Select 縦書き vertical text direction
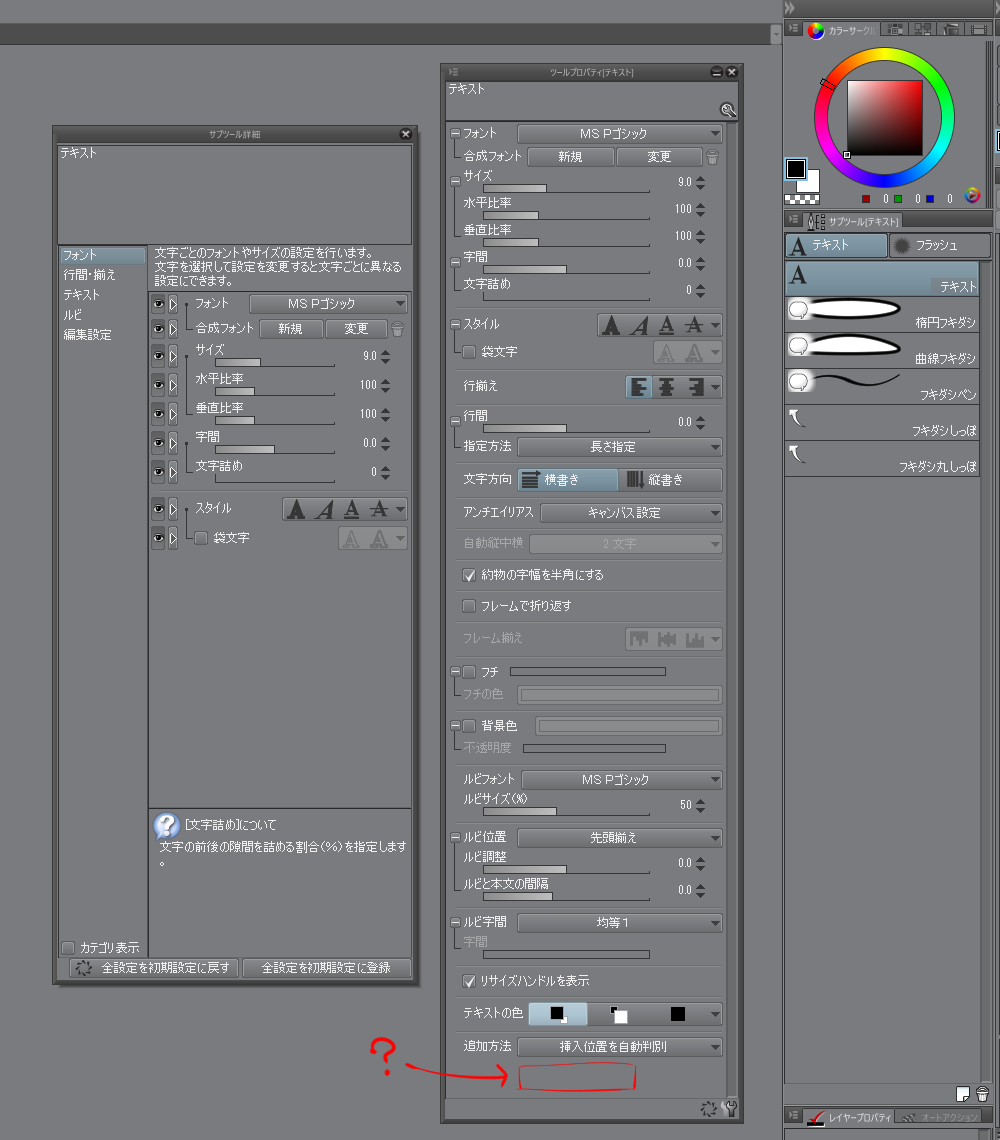 (x=669, y=480)
